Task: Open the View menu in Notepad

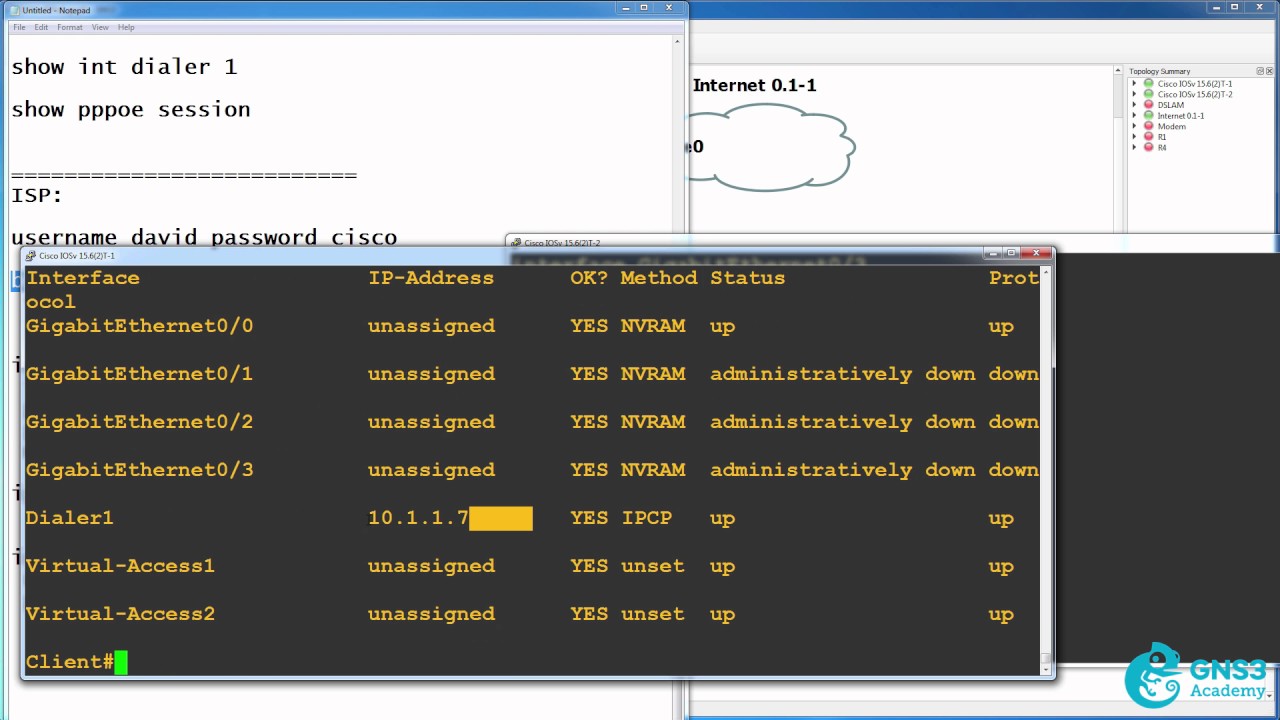Action: pos(100,27)
